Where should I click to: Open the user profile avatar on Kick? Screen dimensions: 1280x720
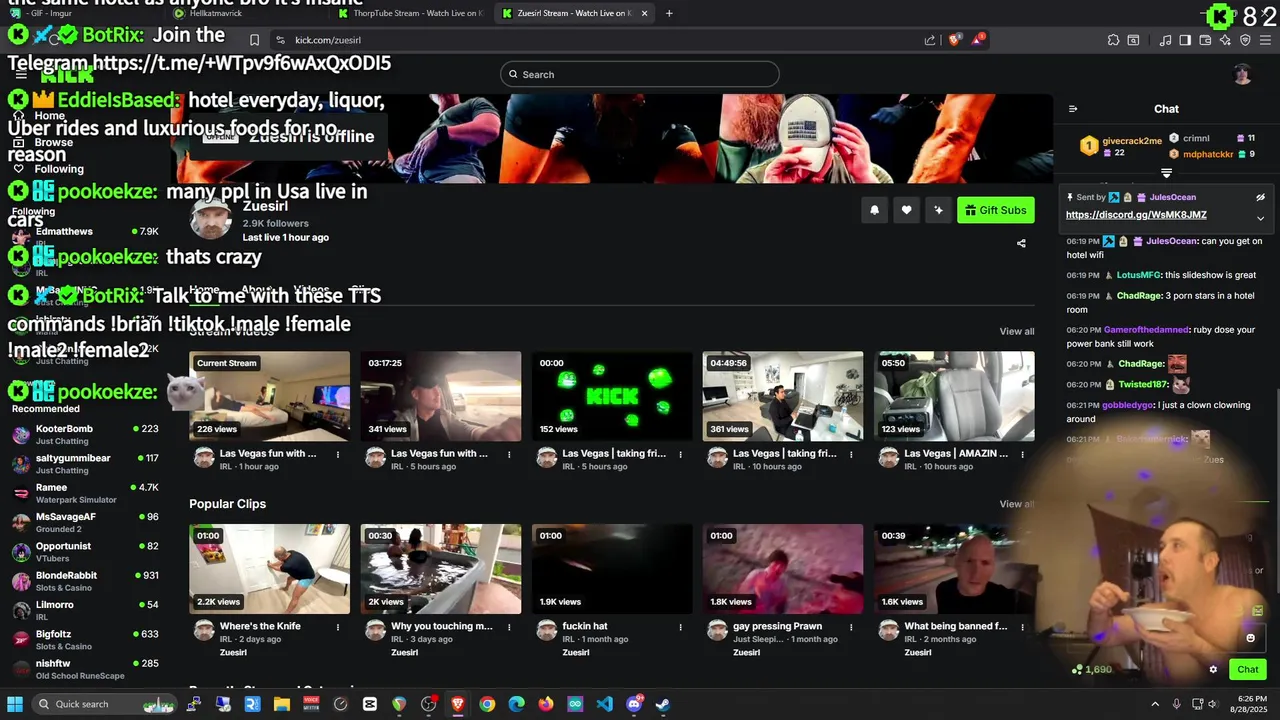pyautogui.click(x=1242, y=74)
